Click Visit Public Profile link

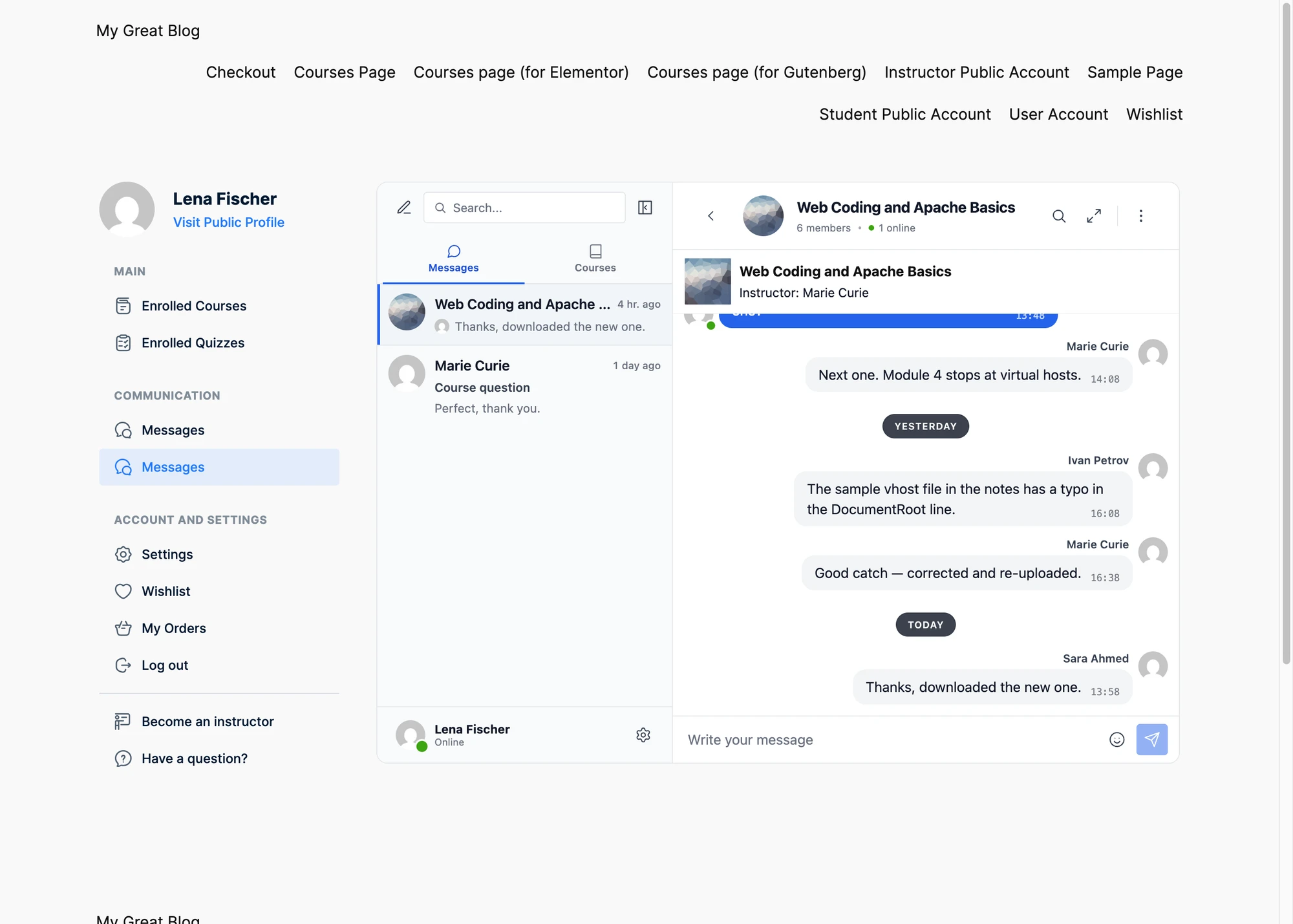tap(229, 222)
